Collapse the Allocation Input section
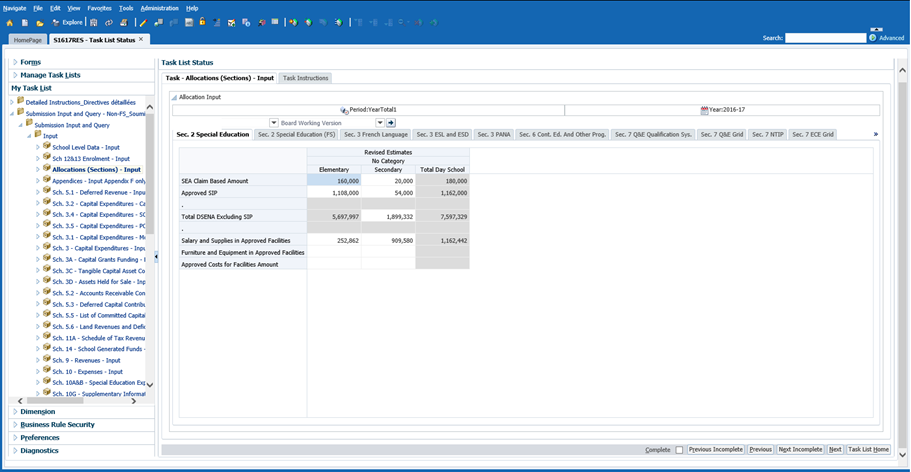 [x=174, y=97]
